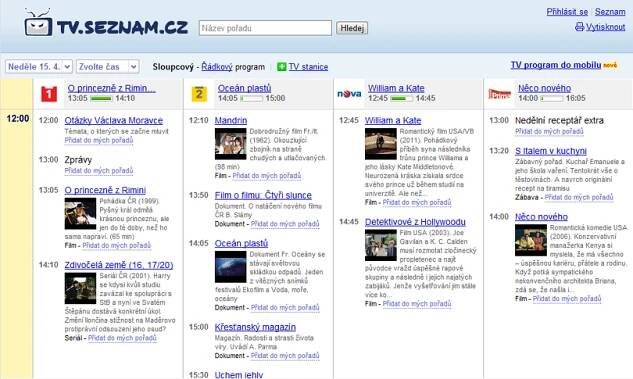The image size is (633, 379).
Task: Click the Hledej search button
Action: [x=352, y=28]
